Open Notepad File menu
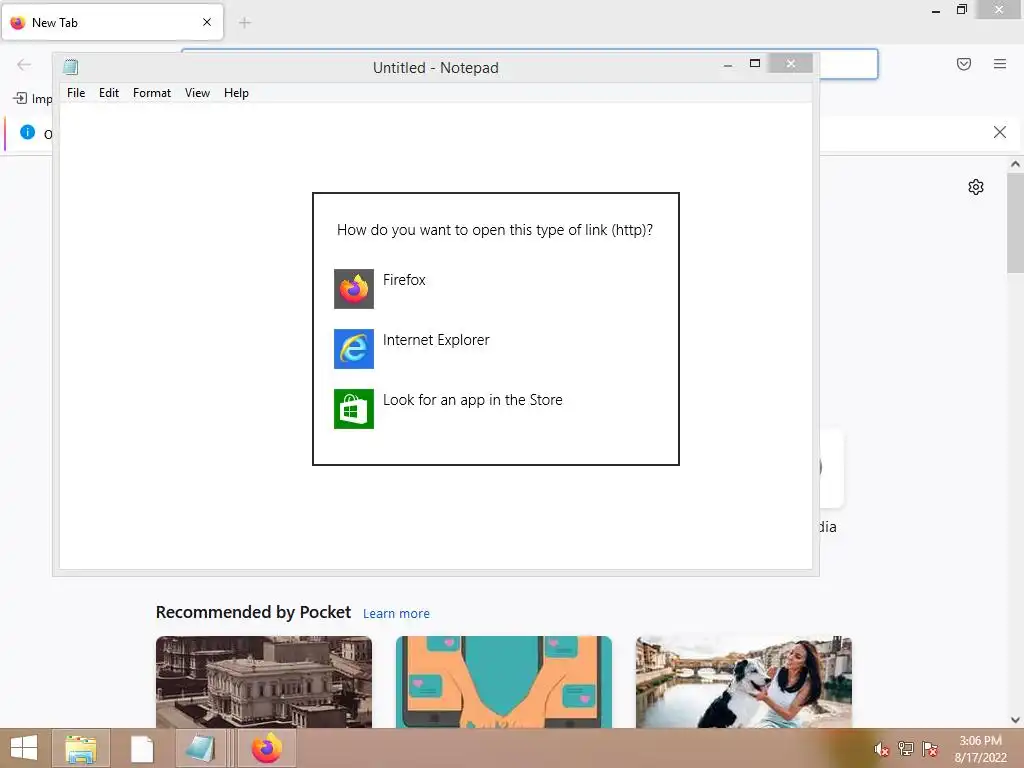The height and width of the screenshot is (768, 1024). point(76,93)
